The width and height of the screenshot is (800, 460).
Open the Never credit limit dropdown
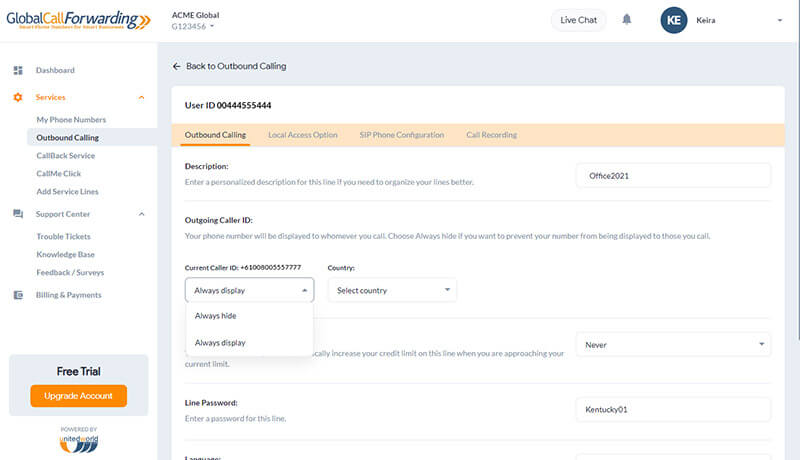673,345
